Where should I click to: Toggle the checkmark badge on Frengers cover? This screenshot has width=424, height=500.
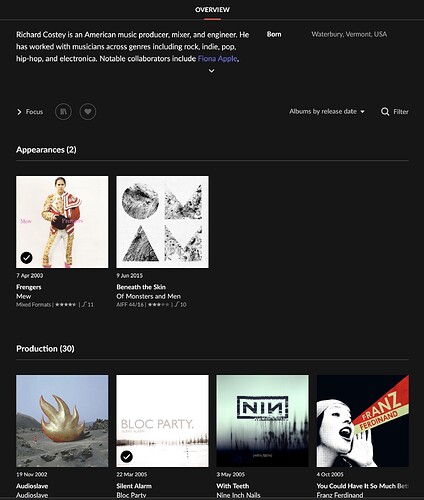click(27, 258)
